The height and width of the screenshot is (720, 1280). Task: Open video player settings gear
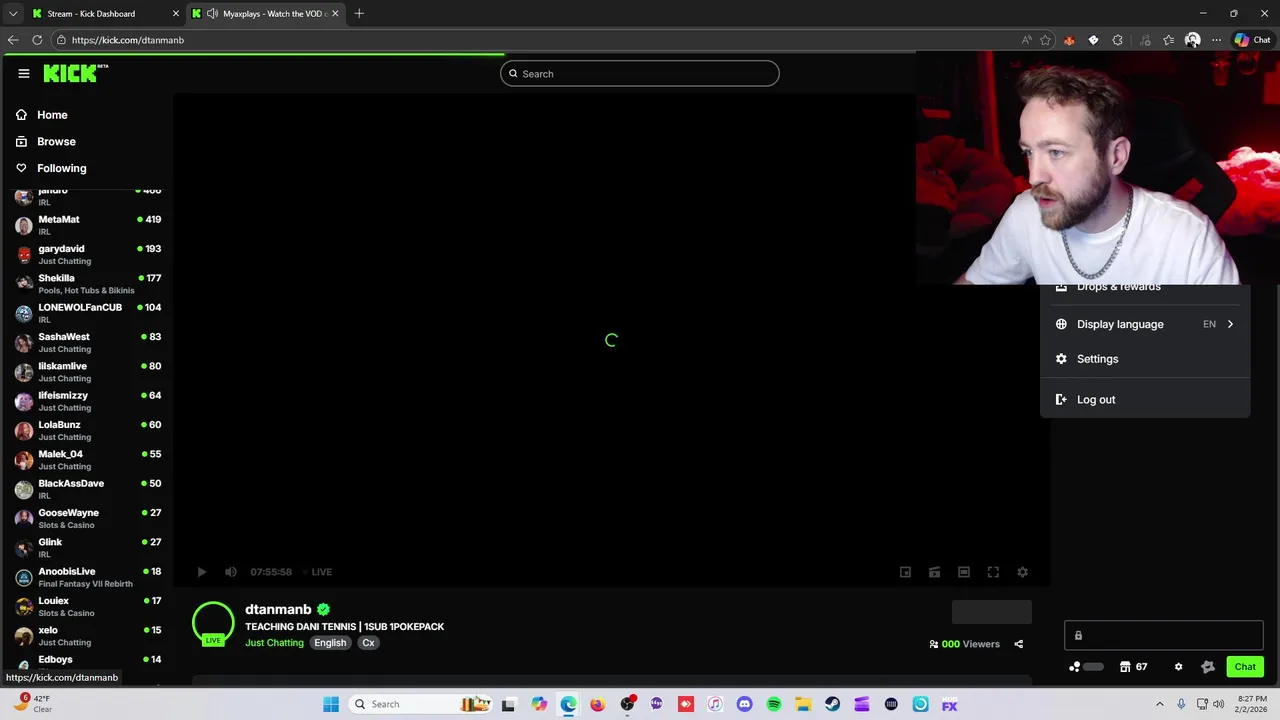(x=1022, y=572)
